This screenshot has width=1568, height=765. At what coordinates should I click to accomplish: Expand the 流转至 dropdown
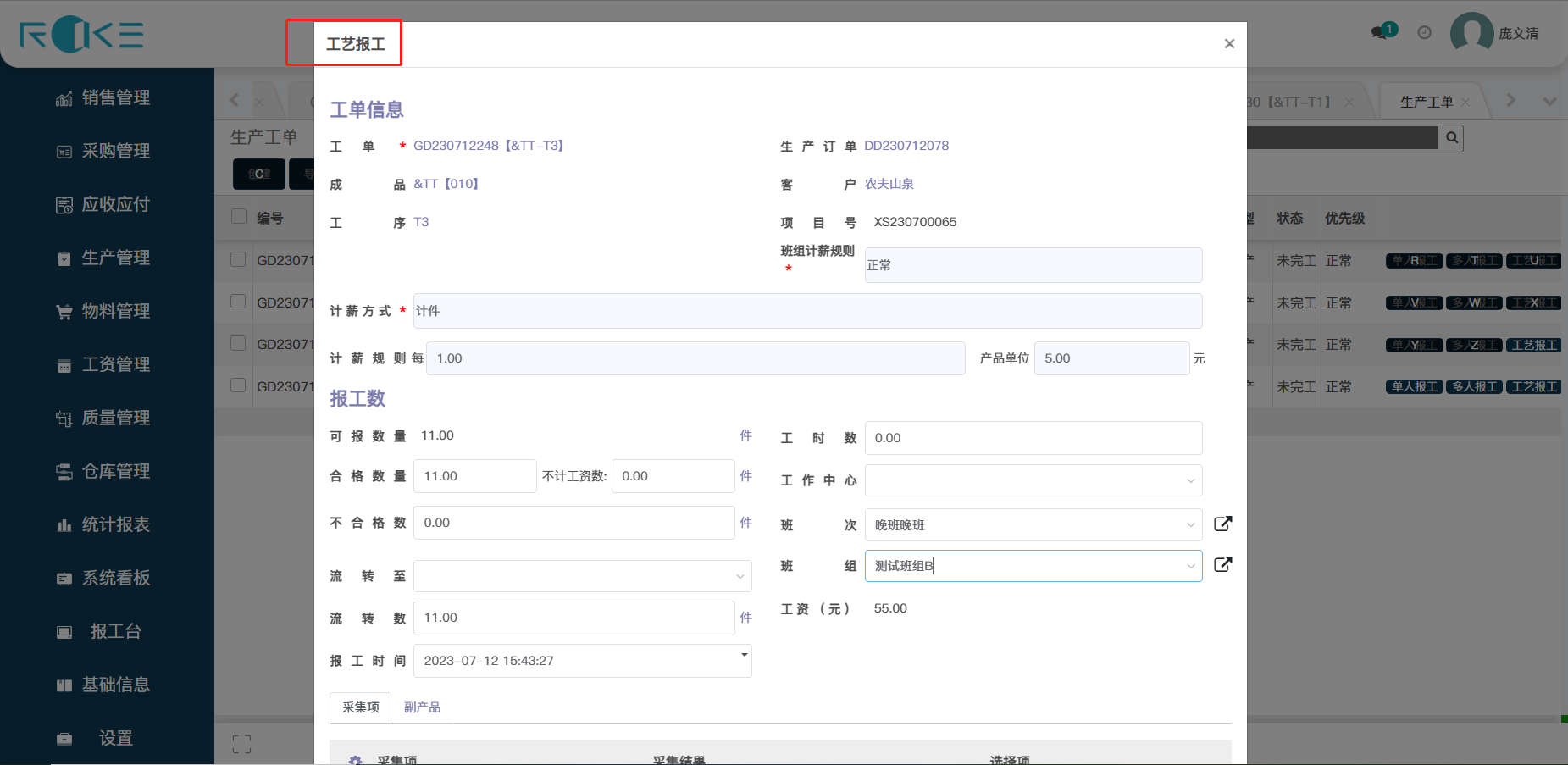point(582,576)
